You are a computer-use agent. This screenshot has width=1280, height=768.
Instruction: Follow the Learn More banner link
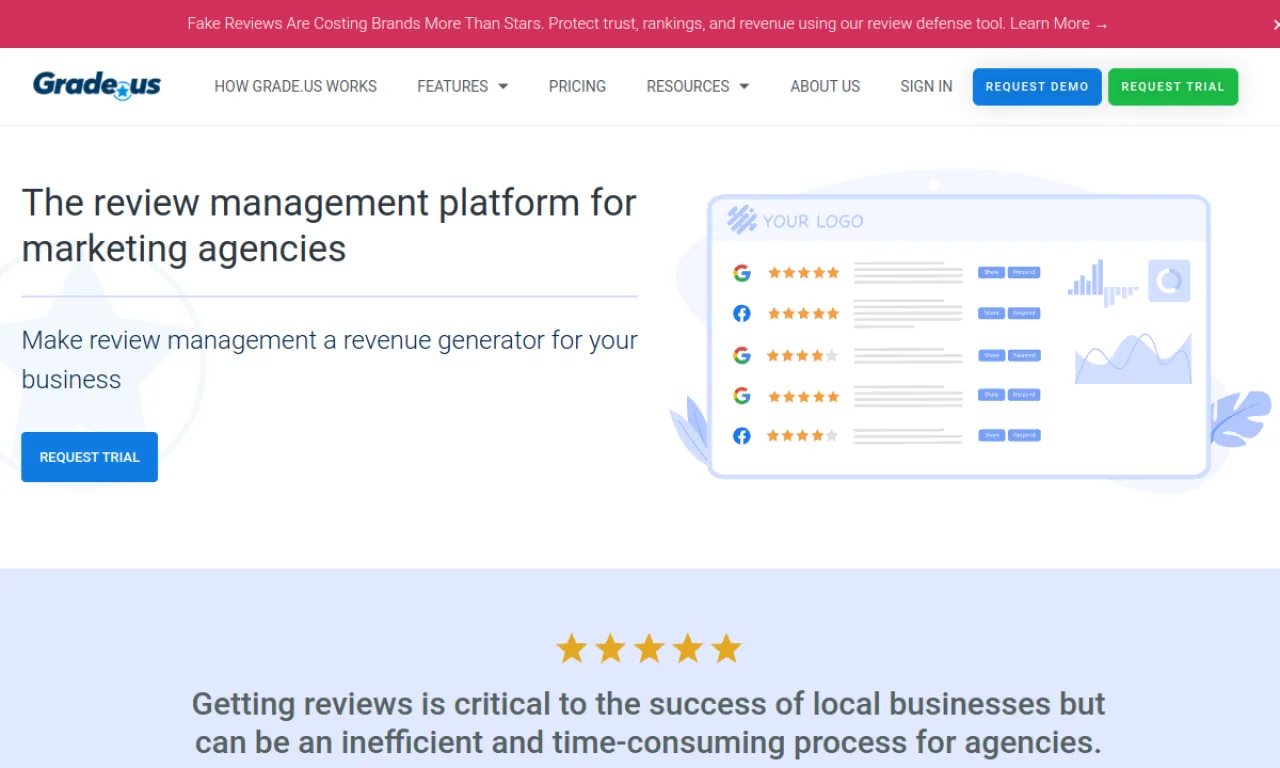click(1059, 23)
